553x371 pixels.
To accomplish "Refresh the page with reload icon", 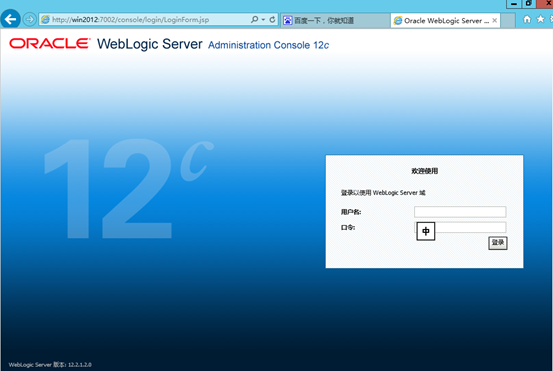I will pyautogui.click(x=272, y=19).
